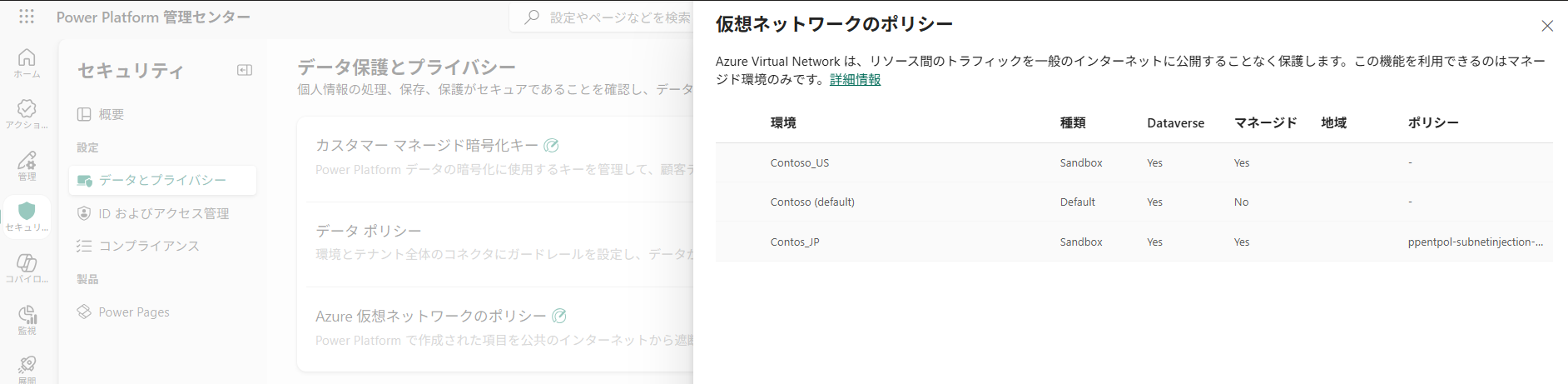Image resolution: width=1568 pixels, height=384 pixels.
Task: Sort by ポリシー column header
Action: click(x=1433, y=122)
